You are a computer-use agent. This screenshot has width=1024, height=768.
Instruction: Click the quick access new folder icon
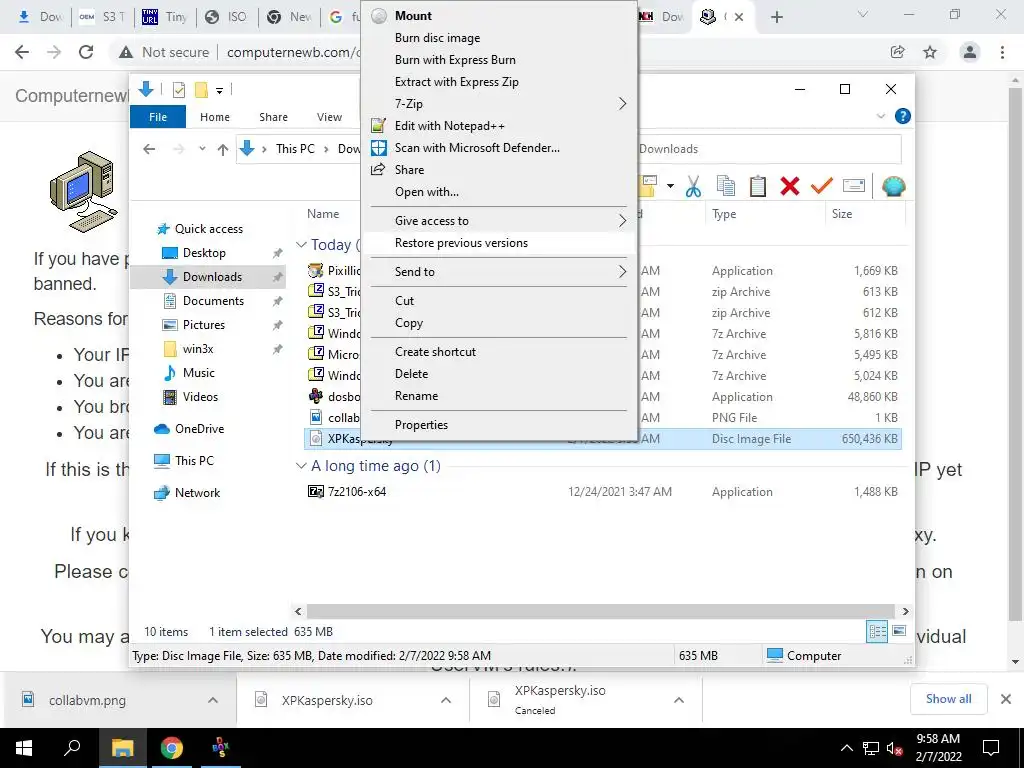click(x=201, y=90)
